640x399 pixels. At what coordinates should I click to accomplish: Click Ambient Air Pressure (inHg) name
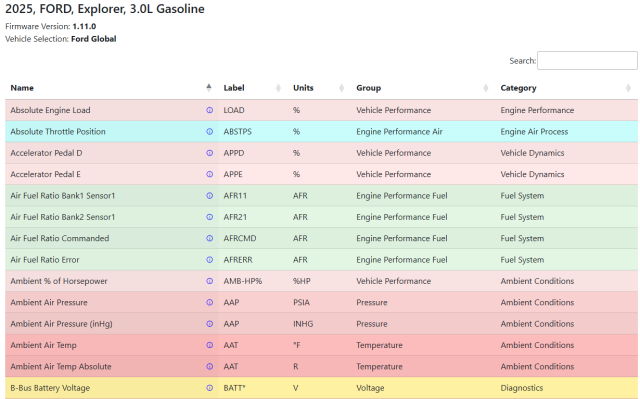(61, 324)
